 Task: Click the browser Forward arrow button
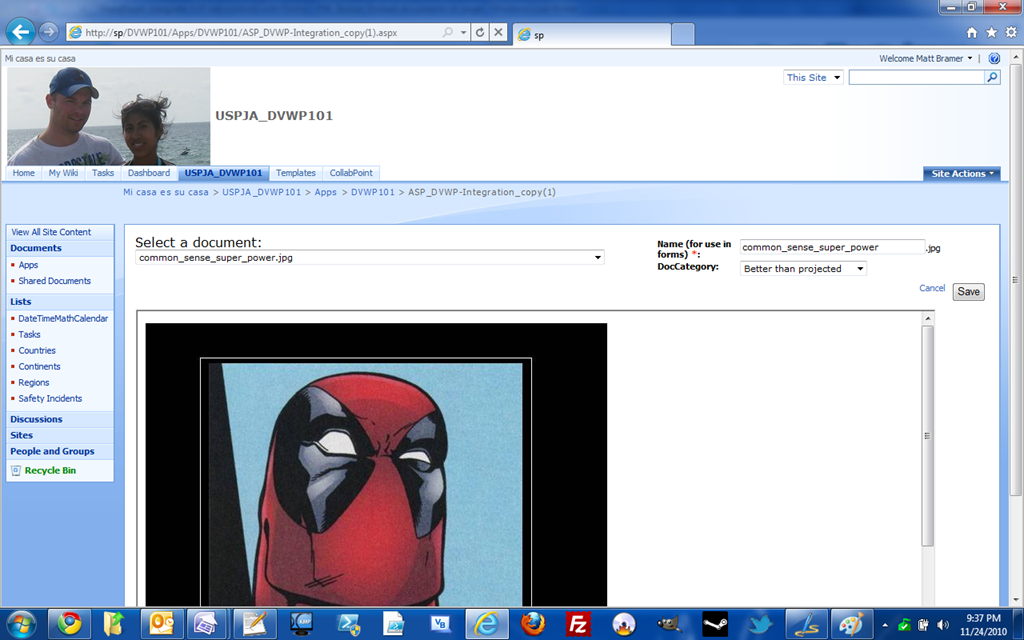48,31
